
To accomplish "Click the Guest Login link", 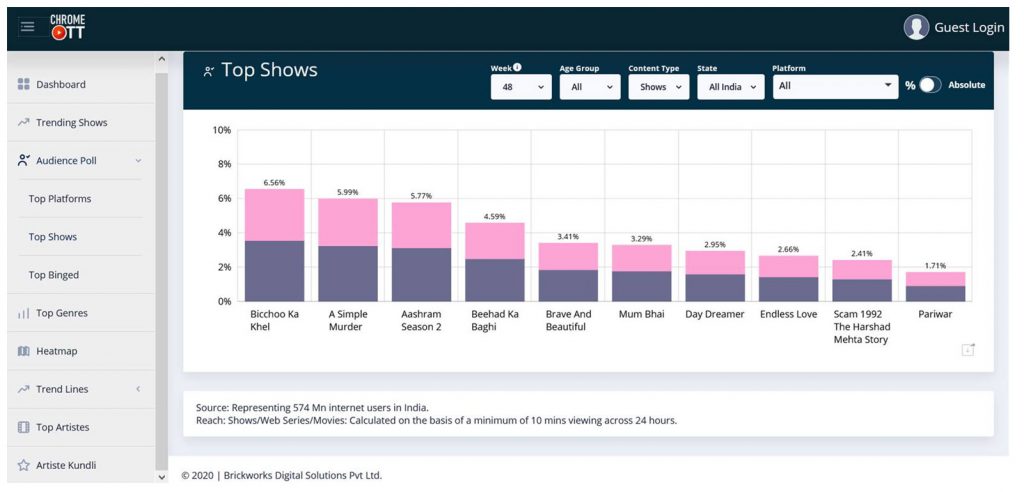I will (x=968, y=28).
